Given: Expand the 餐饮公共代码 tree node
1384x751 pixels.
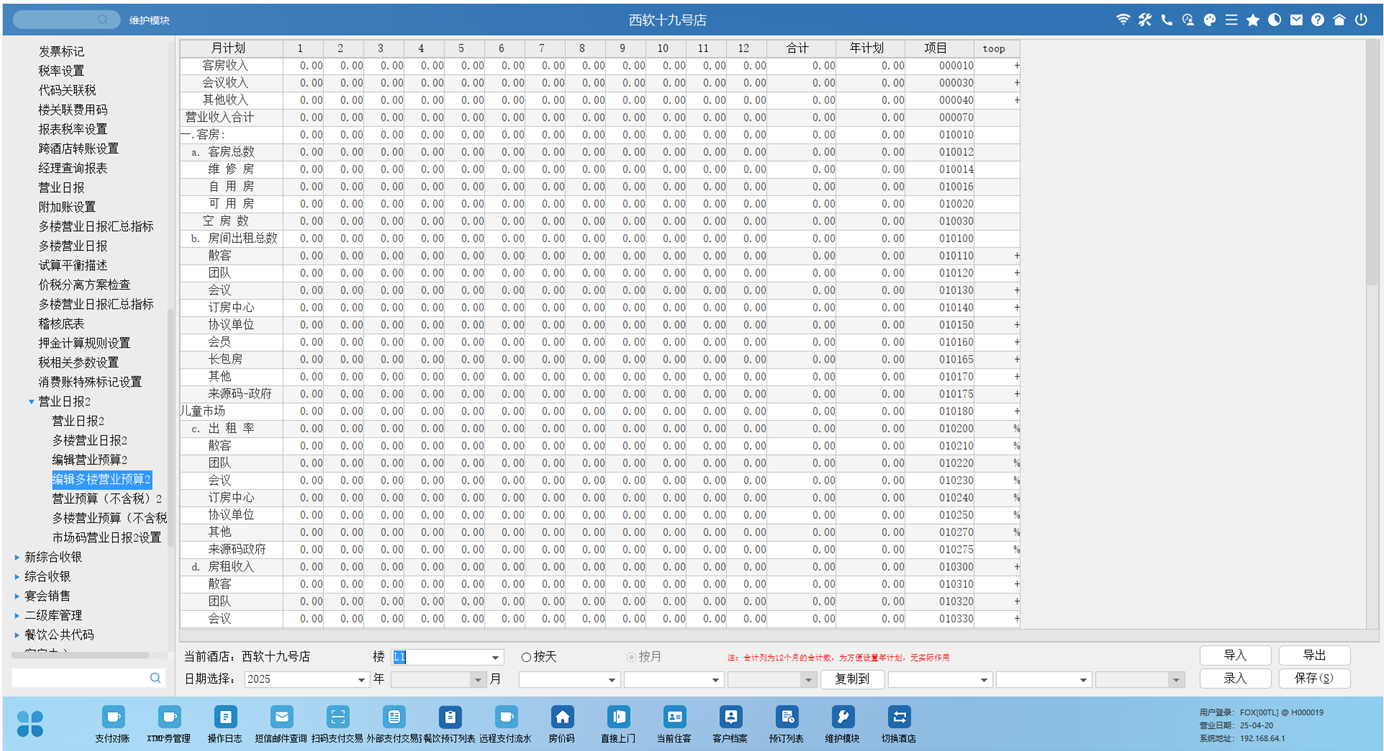Looking at the screenshot, I should pos(17,635).
